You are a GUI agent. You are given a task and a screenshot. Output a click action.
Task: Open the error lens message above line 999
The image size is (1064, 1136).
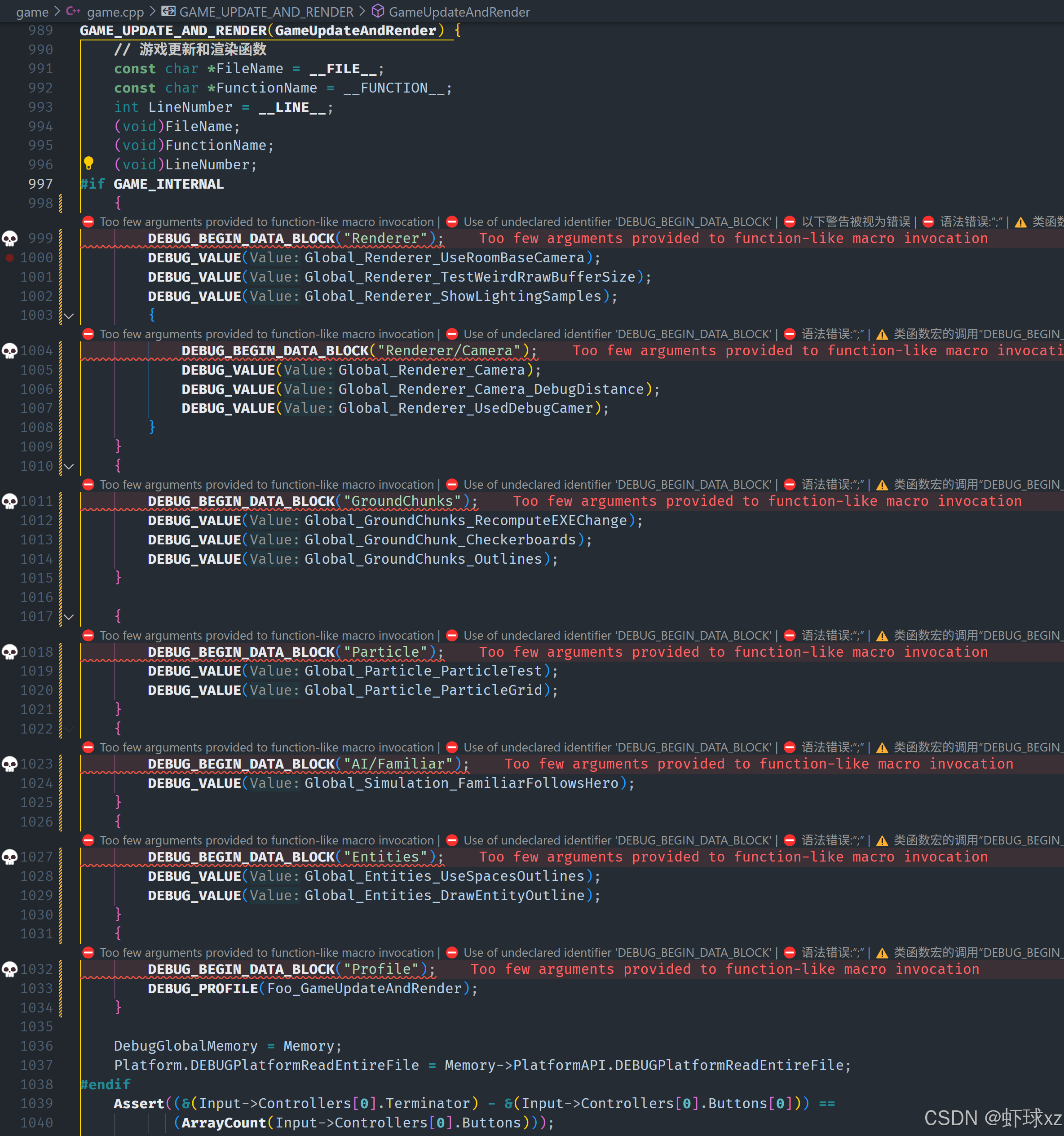[x=266, y=222]
